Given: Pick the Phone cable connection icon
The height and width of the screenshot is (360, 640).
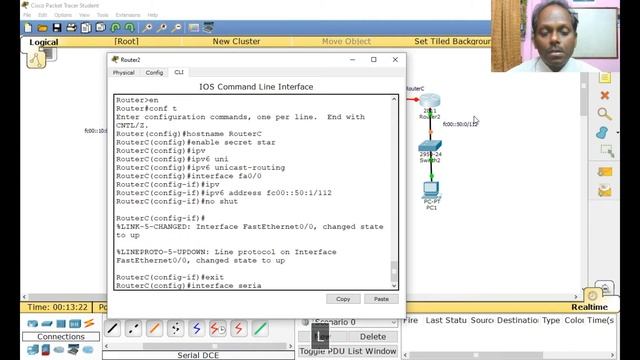Looking at the screenshot, I should click(176, 329).
